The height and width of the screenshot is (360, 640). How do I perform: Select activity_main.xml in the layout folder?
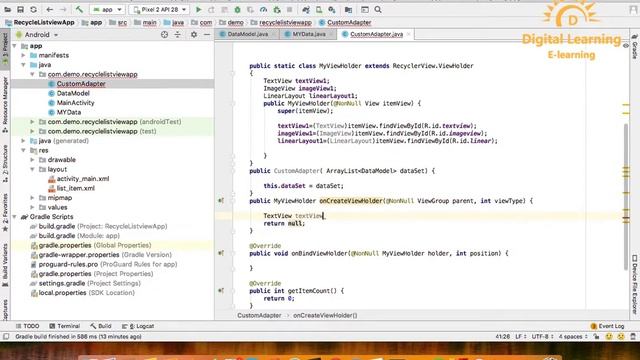coord(83,179)
